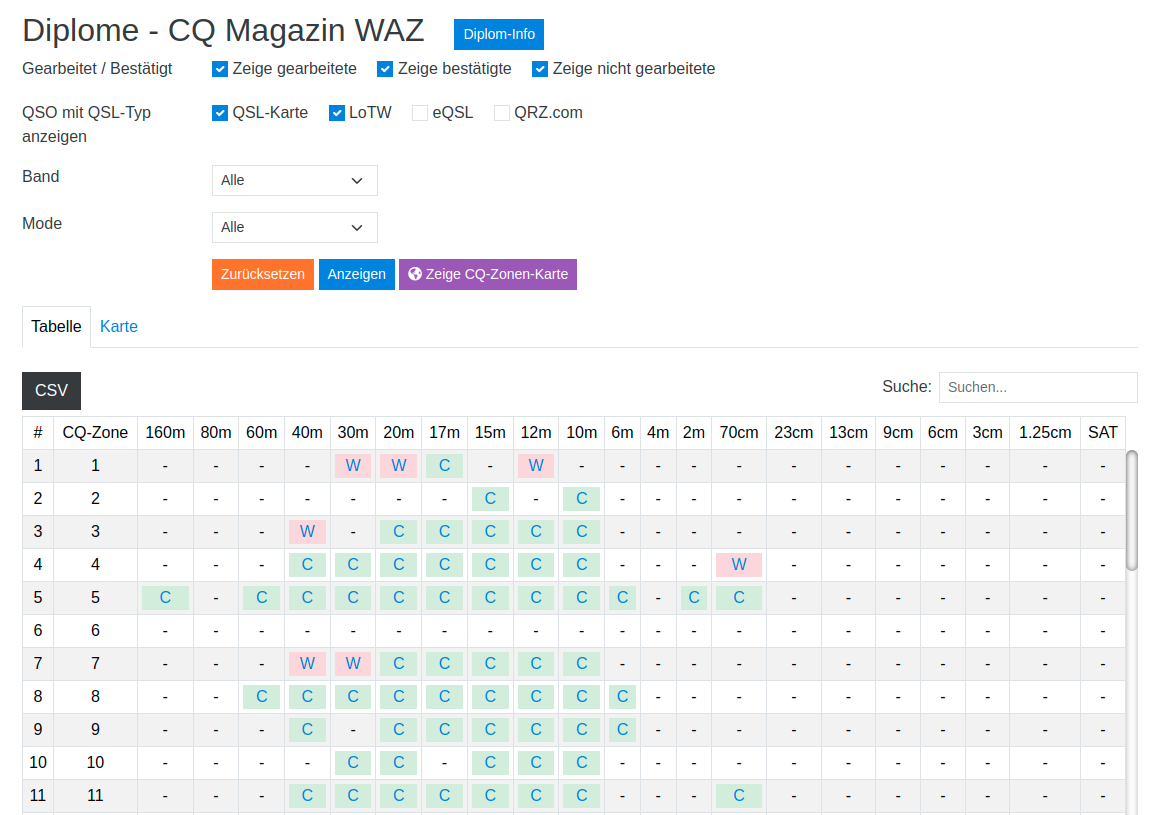1169x815 pixels.
Task: Switch to the Karte tab
Action: [119, 327]
